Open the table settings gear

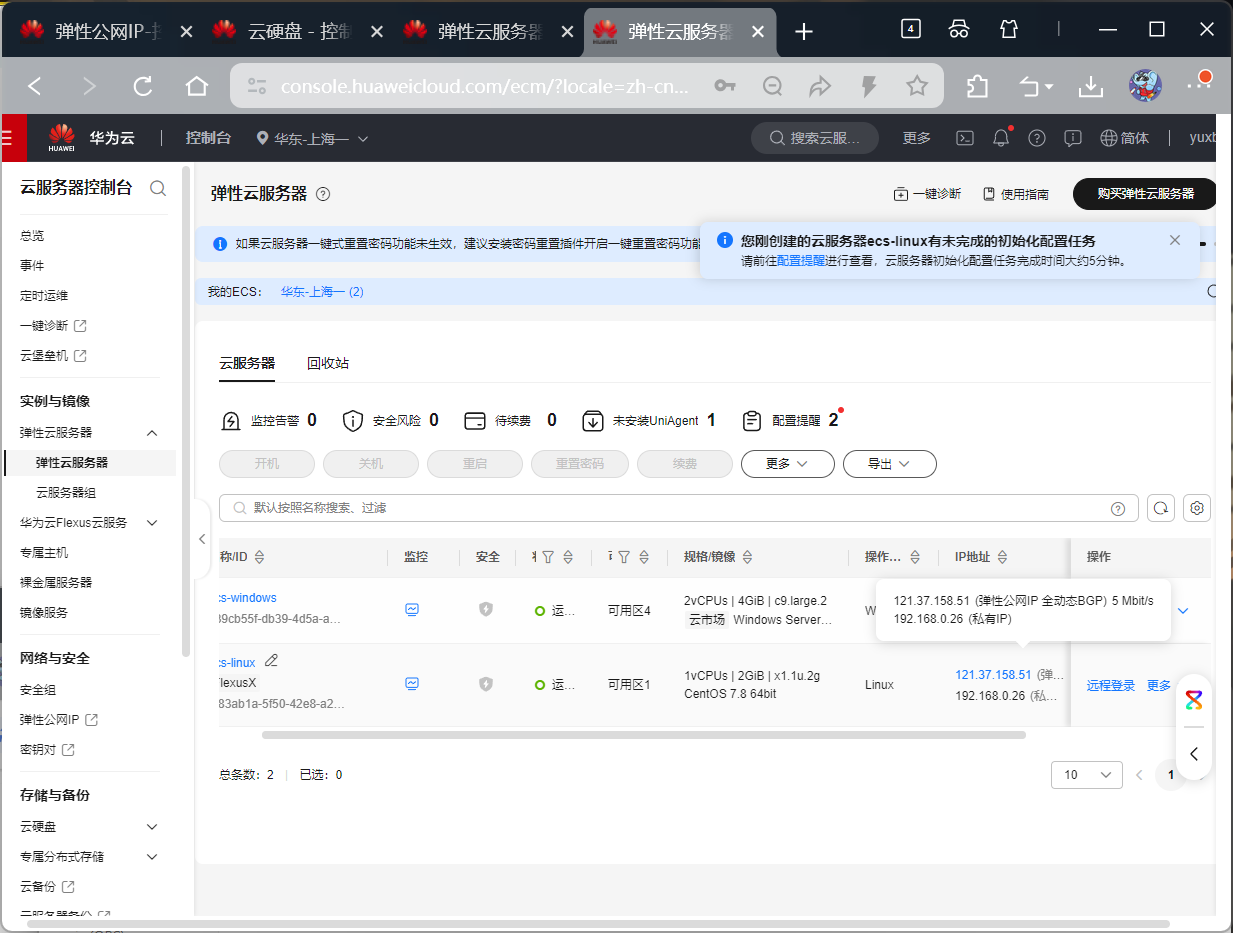(x=1197, y=508)
